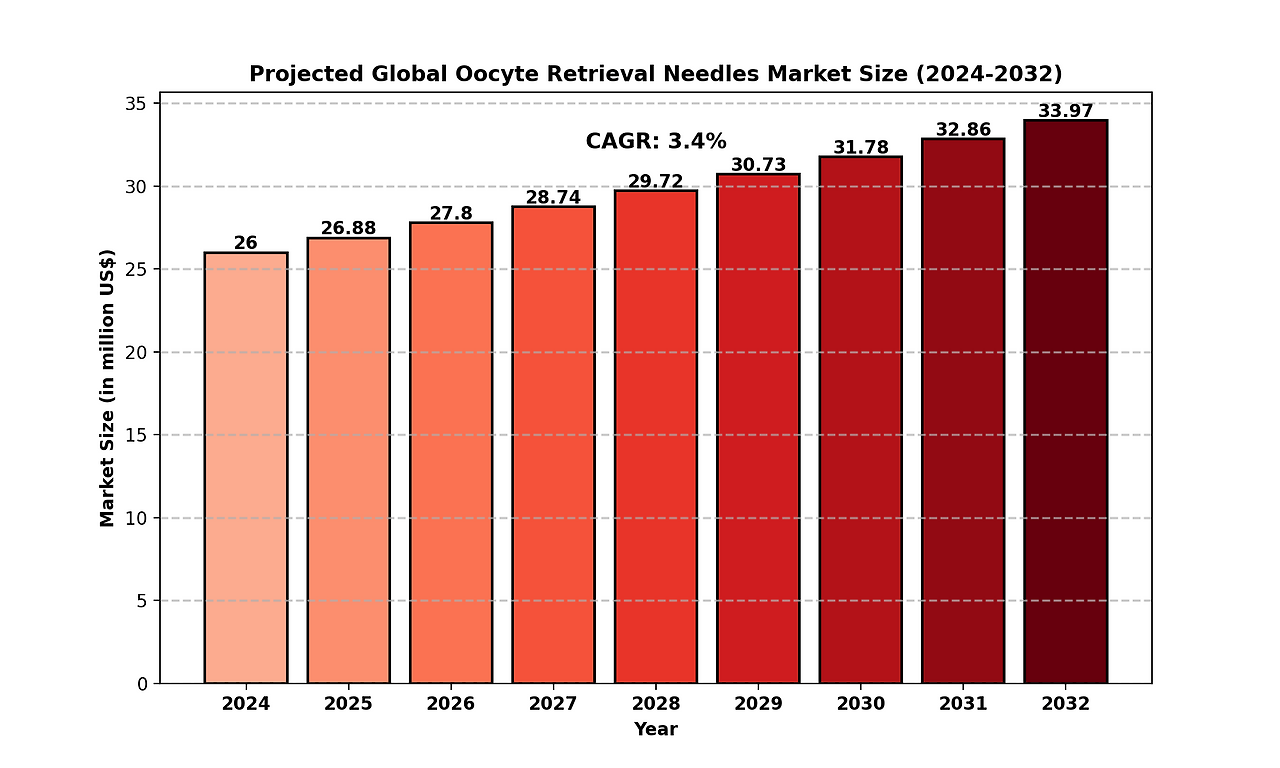Select the 2029 bar
Screen dimensions: 1280x768
tap(758, 429)
